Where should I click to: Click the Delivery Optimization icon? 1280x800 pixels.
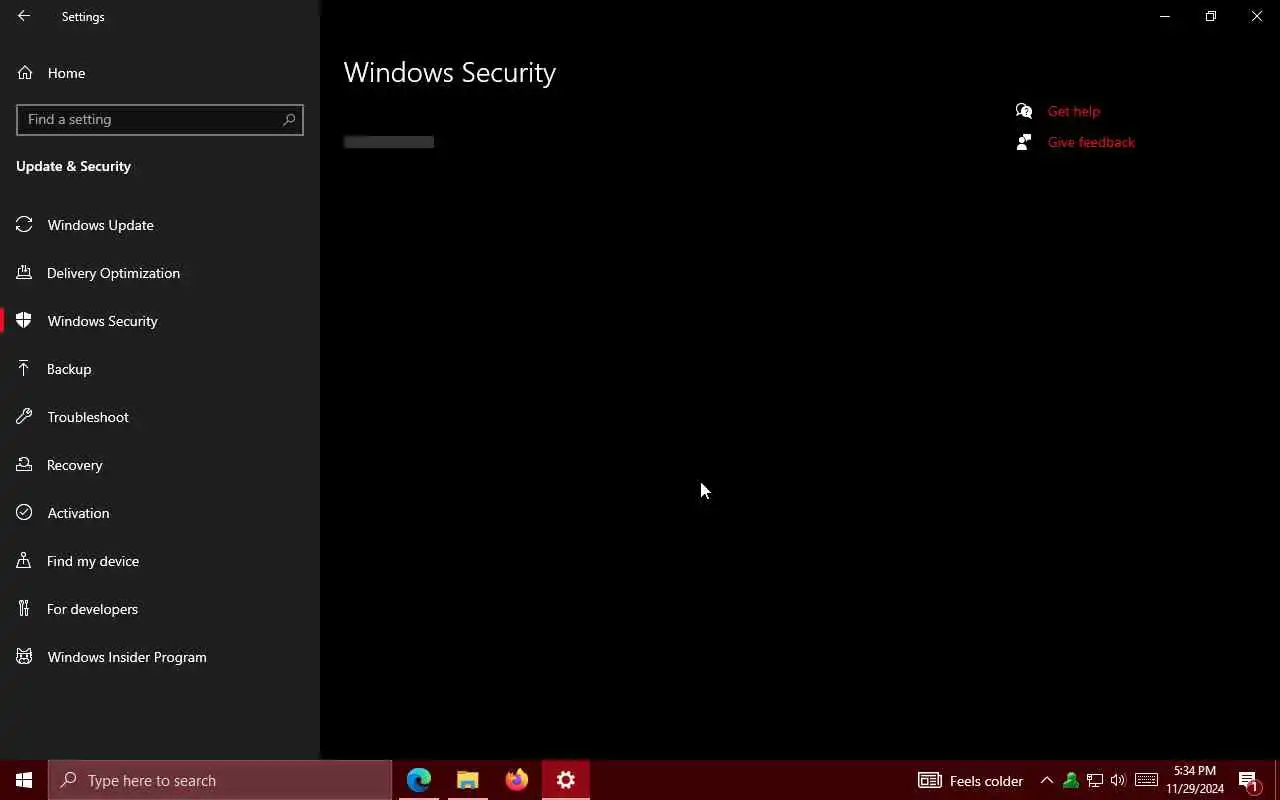click(25, 273)
